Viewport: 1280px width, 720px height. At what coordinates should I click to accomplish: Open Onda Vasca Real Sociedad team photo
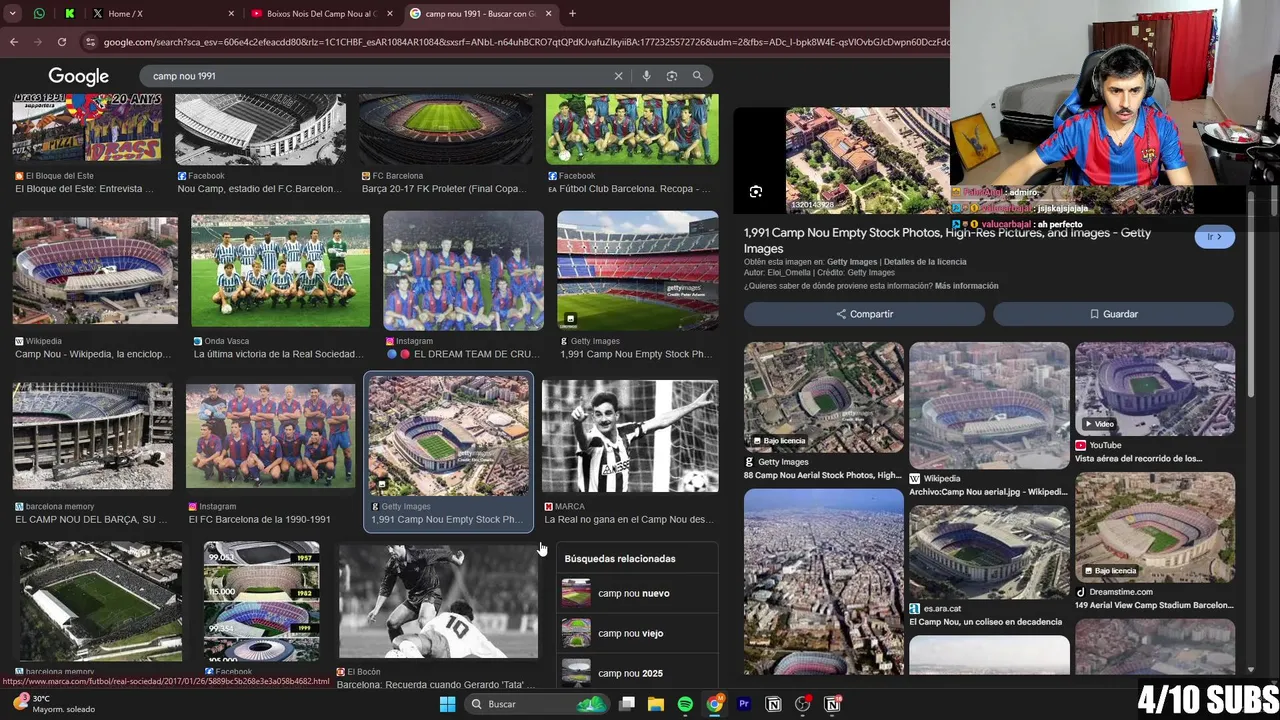(x=280, y=270)
